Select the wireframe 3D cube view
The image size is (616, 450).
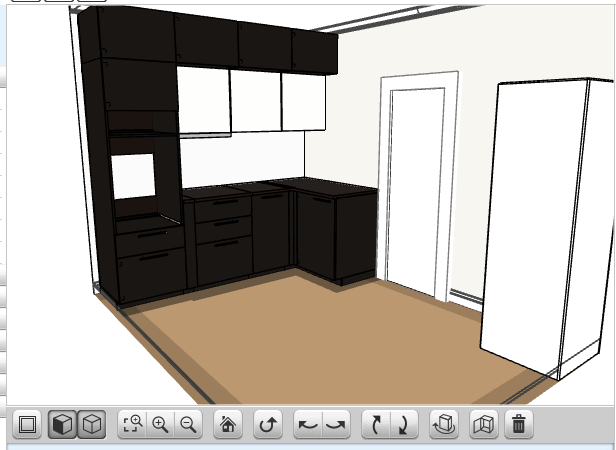[x=92, y=425]
